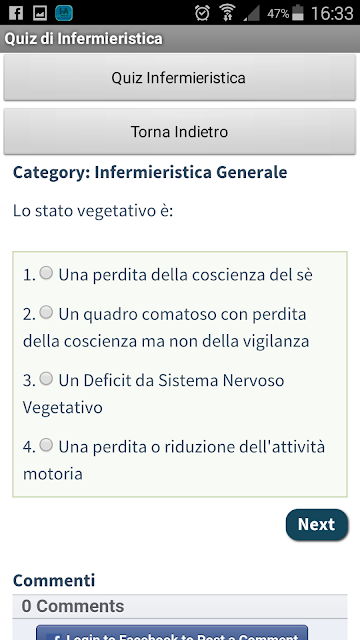Tap the battery level icon
The width and height of the screenshot is (360, 640).
pos(298,13)
